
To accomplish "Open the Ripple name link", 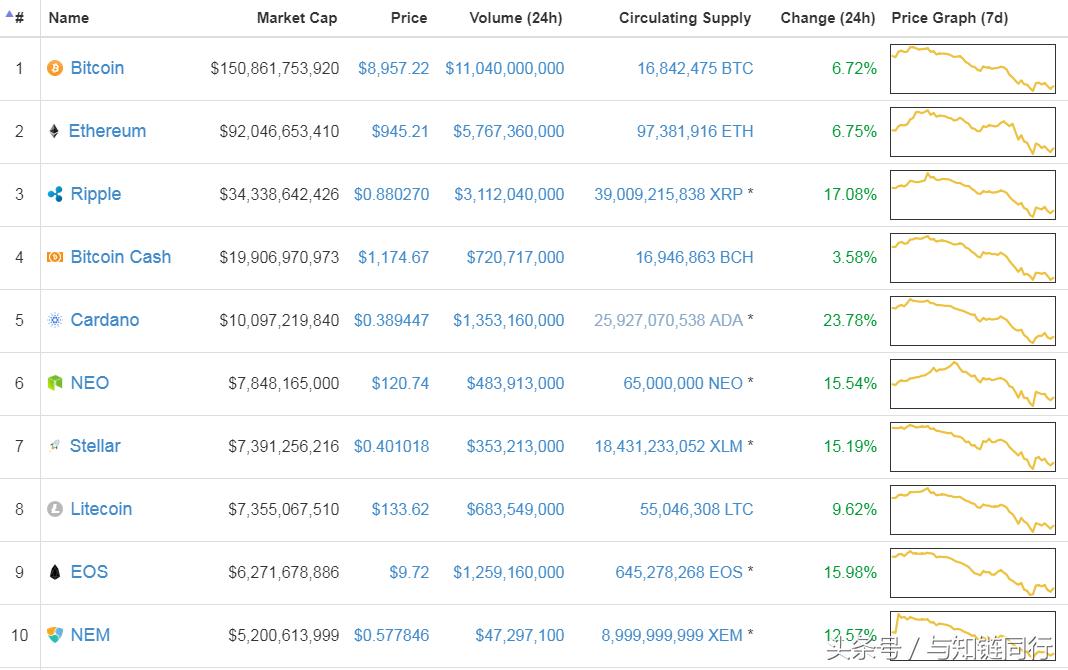I will [96, 194].
